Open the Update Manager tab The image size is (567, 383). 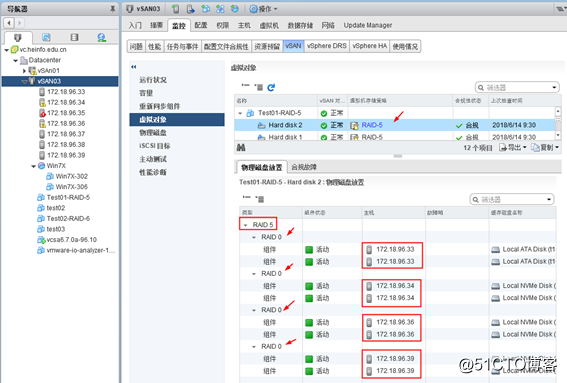368,25
